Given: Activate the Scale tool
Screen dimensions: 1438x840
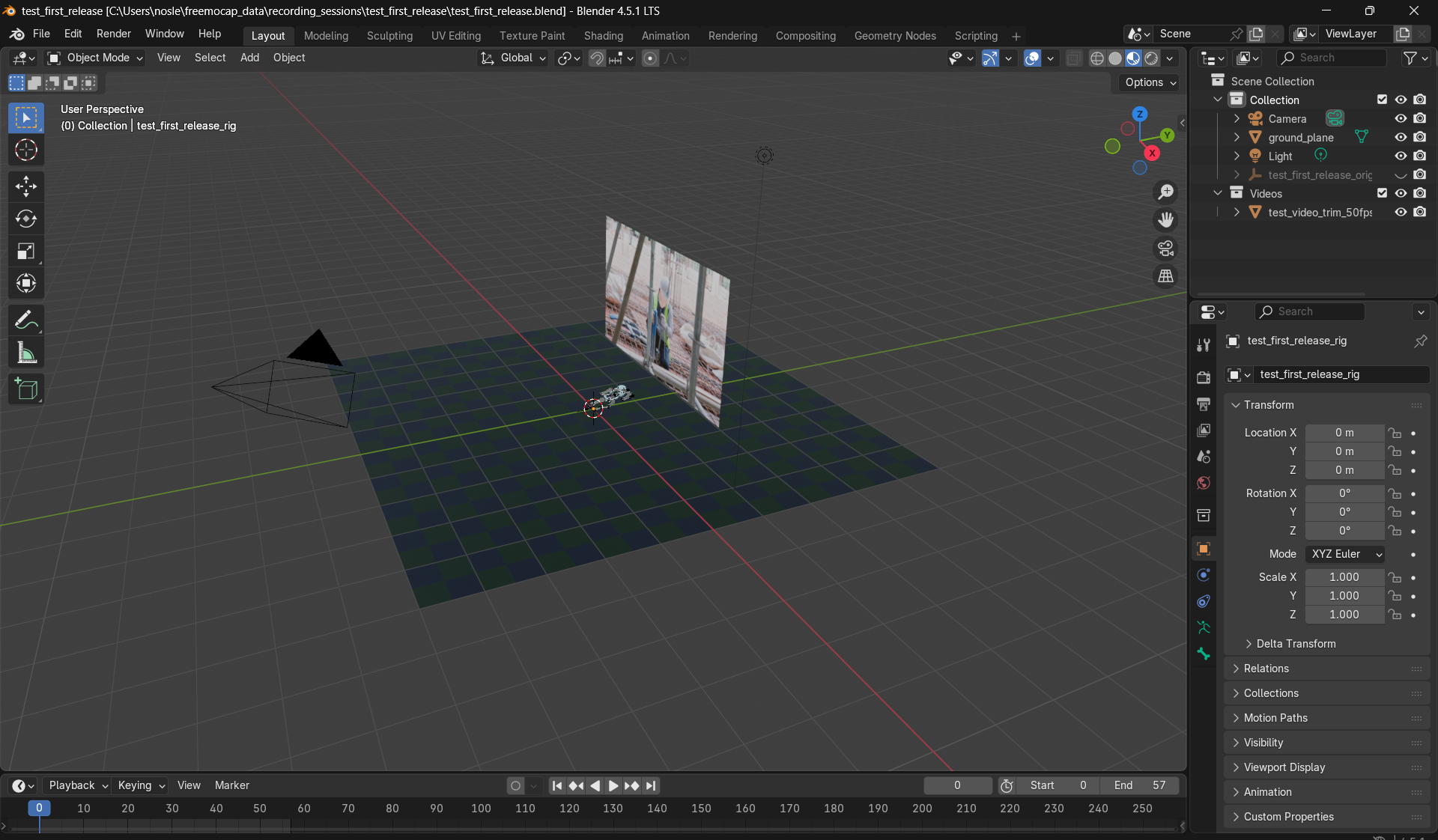Looking at the screenshot, I should (x=26, y=251).
